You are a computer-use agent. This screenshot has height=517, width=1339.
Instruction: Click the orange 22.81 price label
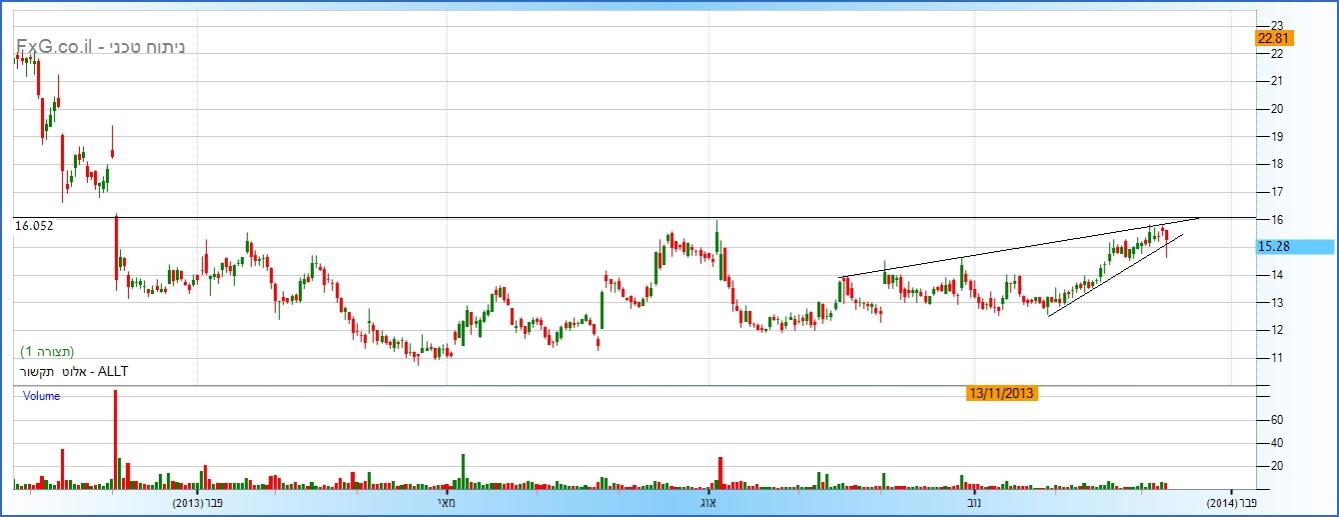click(1275, 38)
